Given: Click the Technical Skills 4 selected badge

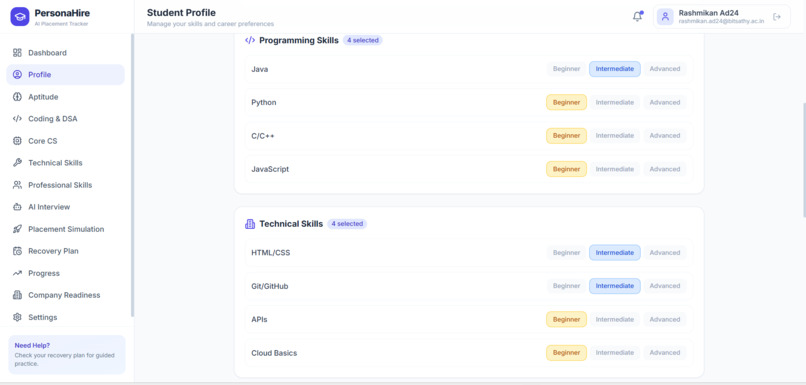Looking at the screenshot, I should coord(347,224).
